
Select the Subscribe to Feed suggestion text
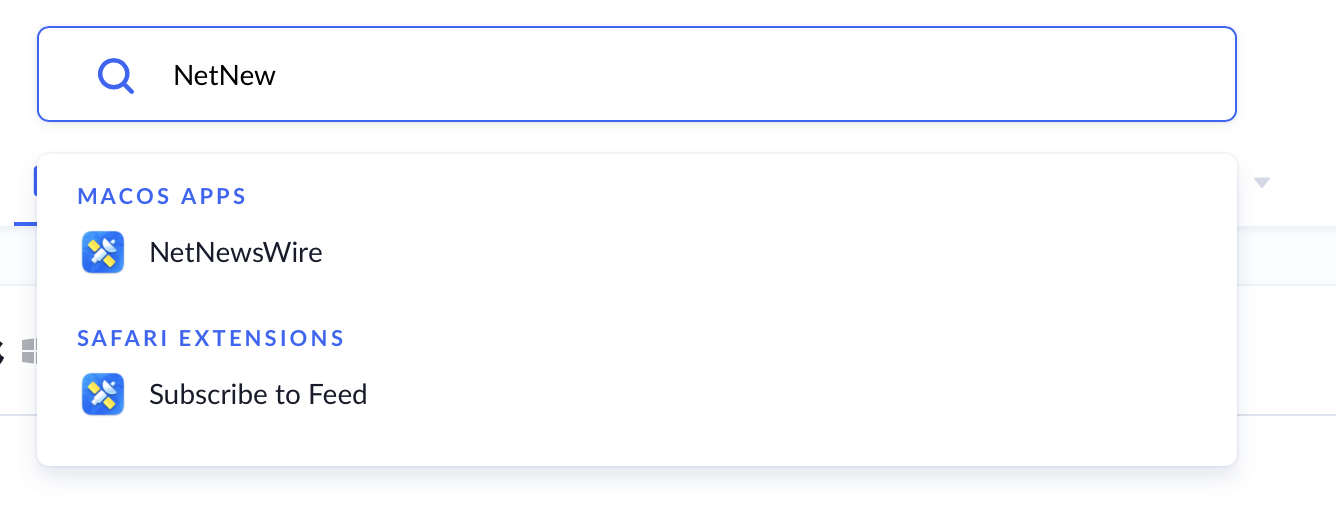tap(258, 394)
